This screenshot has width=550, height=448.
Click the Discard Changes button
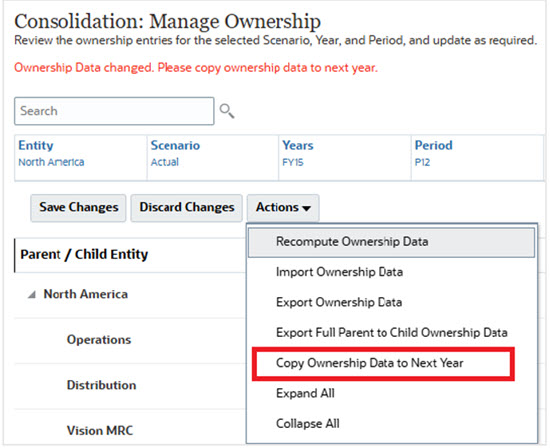click(x=187, y=208)
